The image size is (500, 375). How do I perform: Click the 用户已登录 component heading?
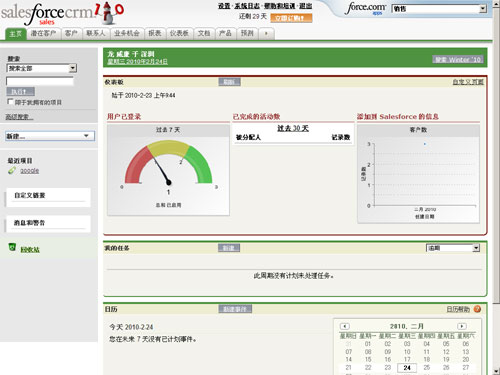point(124,116)
